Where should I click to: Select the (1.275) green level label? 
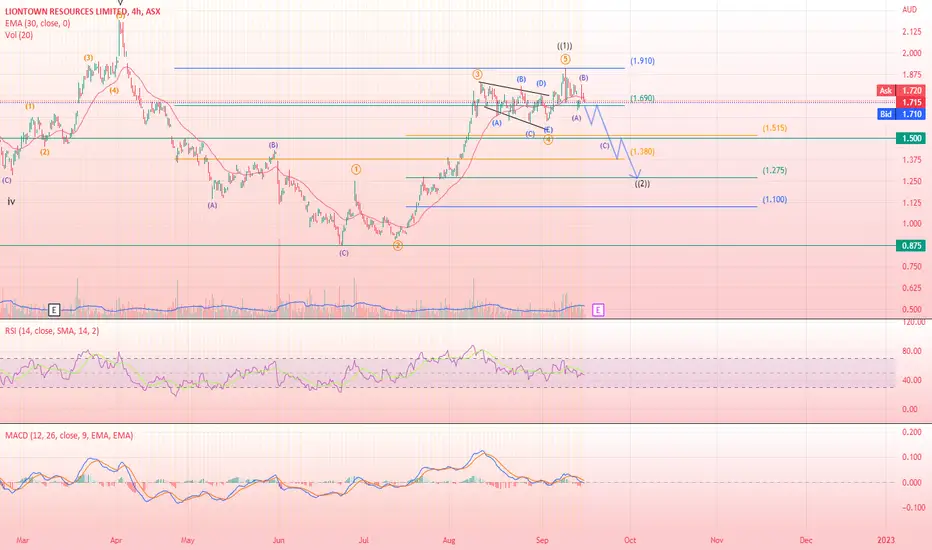click(775, 170)
